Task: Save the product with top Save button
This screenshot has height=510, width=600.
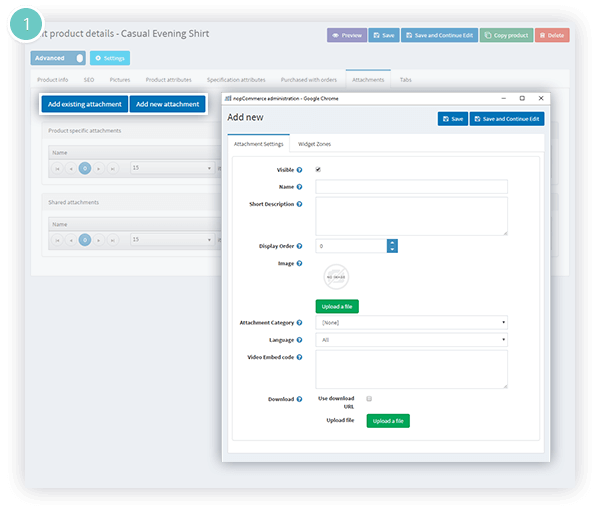Action: point(384,35)
